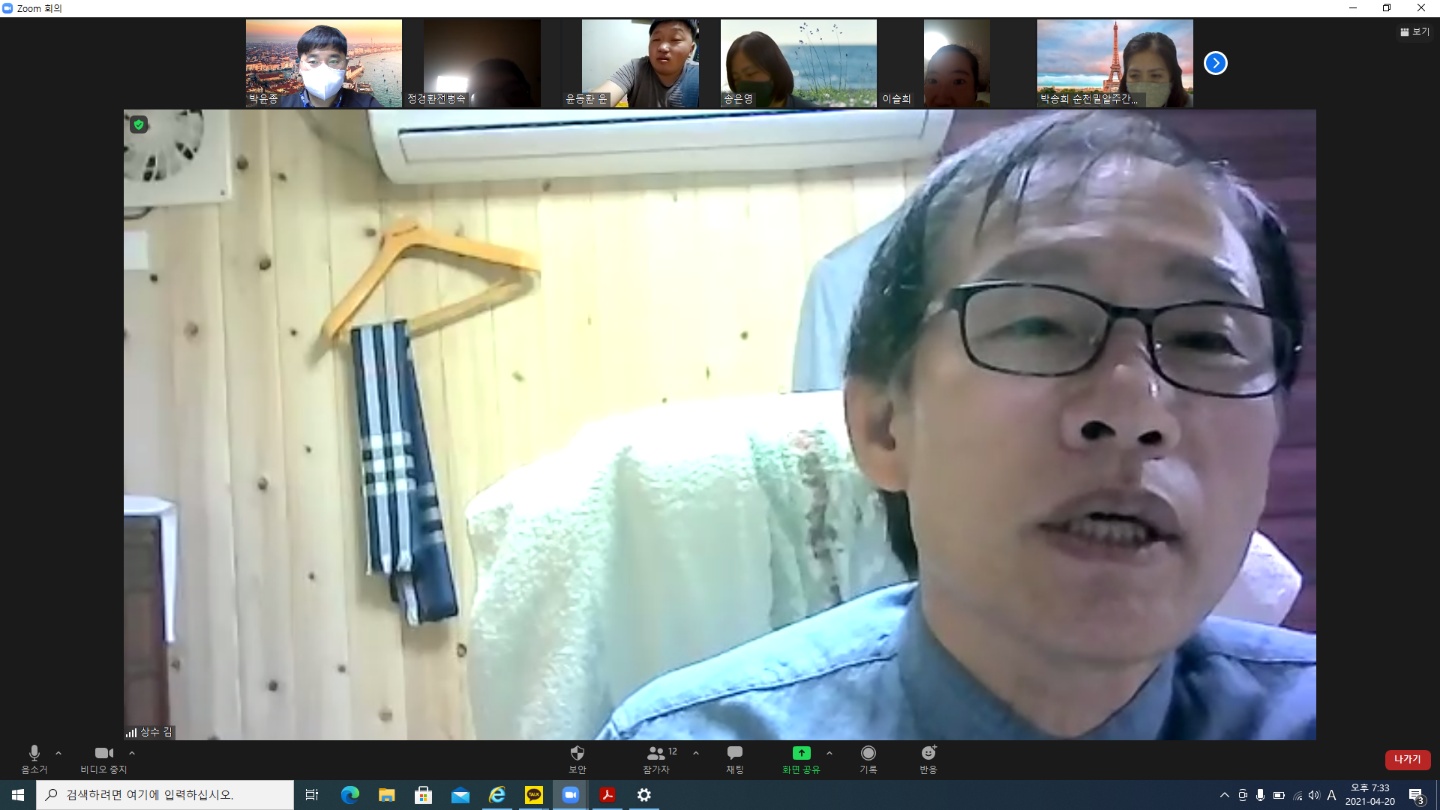
Task: Check the tray battery status icon
Action: 1279,795
